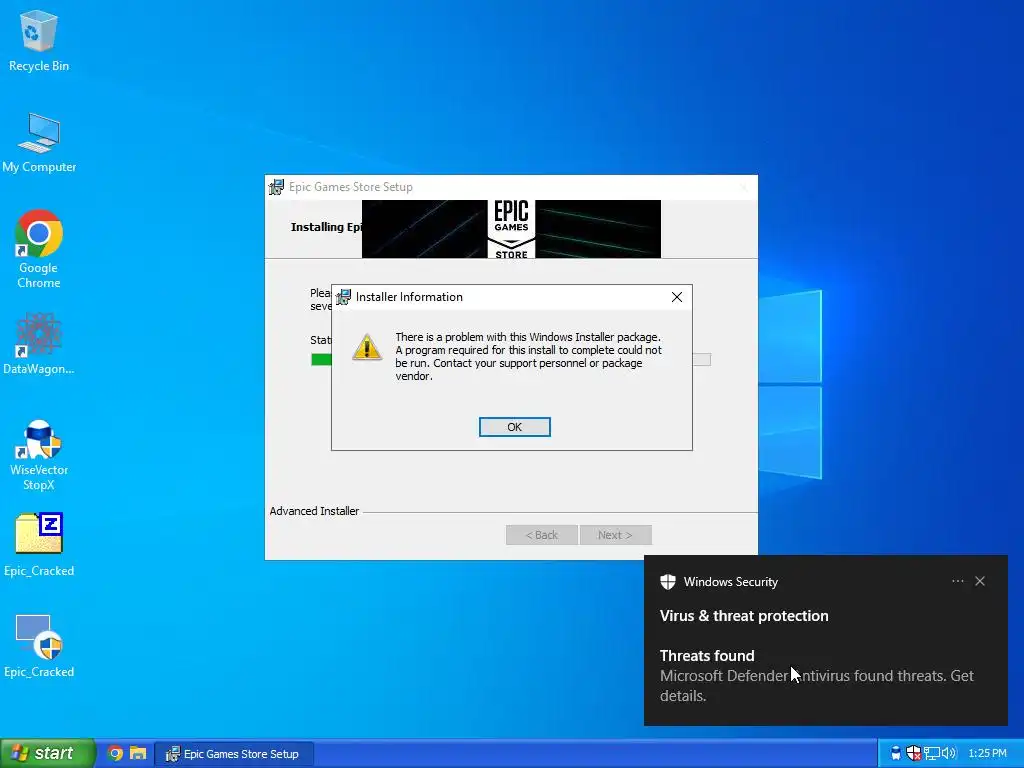Screen dimensions: 1024x768
Task: Open the Start menu
Action: click(x=48, y=753)
